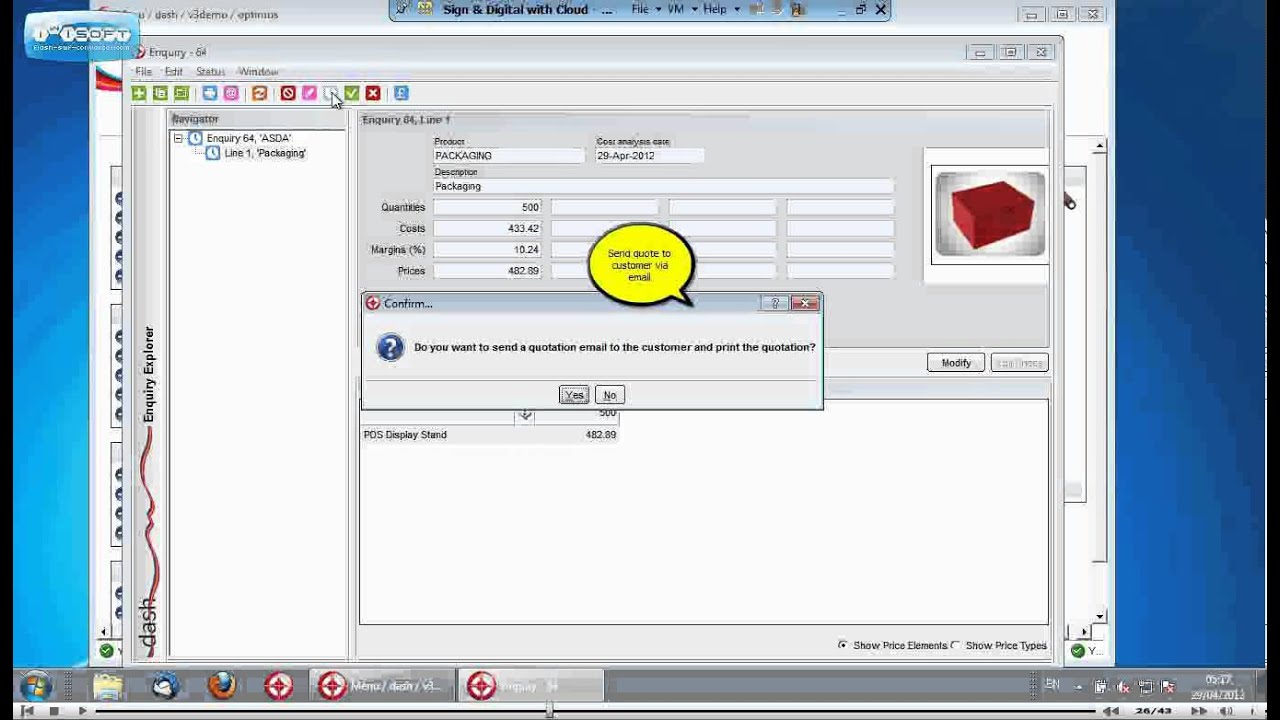Click the rewind video control

click(1111, 711)
